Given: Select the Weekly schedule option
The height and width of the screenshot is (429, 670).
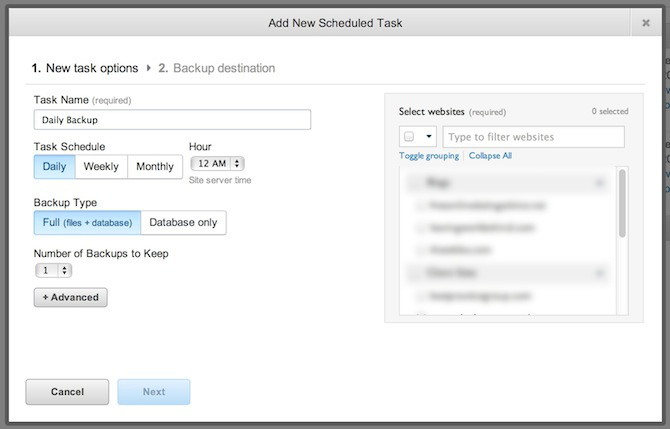Looking at the screenshot, I should click(x=102, y=167).
